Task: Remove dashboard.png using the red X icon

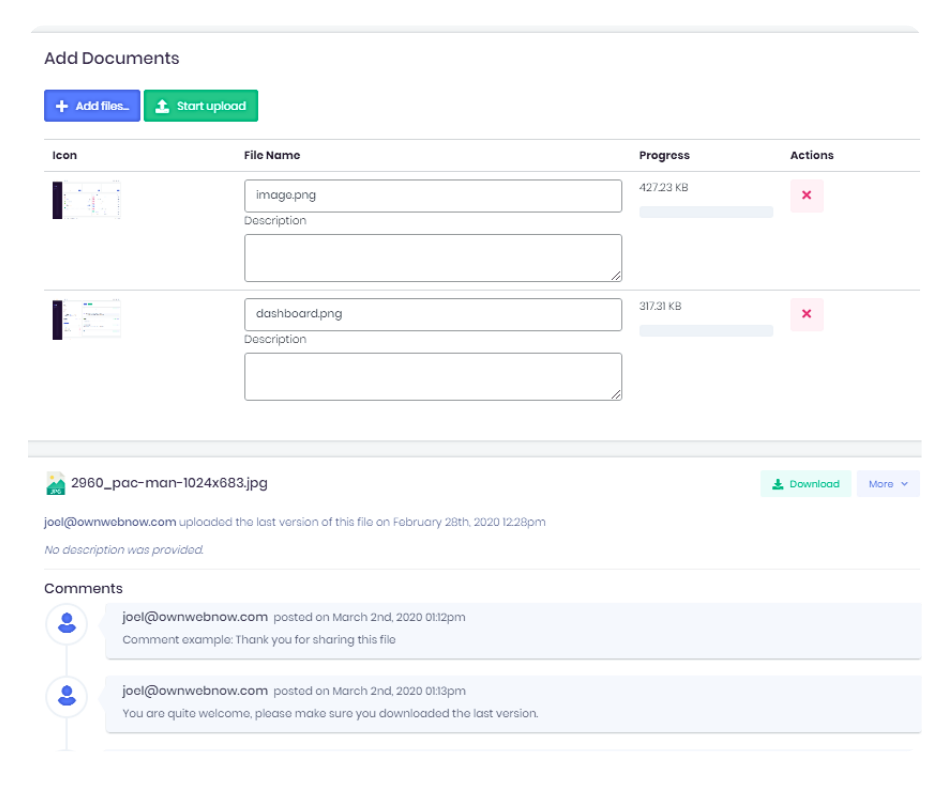Action: point(807,314)
